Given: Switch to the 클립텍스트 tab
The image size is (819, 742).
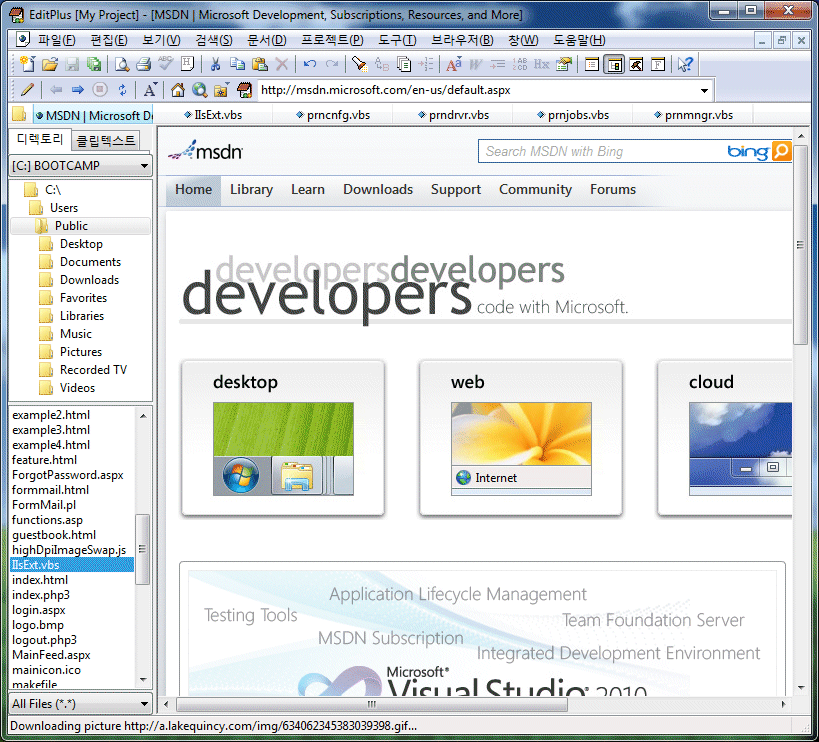Looking at the screenshot, I should (x=106, y=140).
